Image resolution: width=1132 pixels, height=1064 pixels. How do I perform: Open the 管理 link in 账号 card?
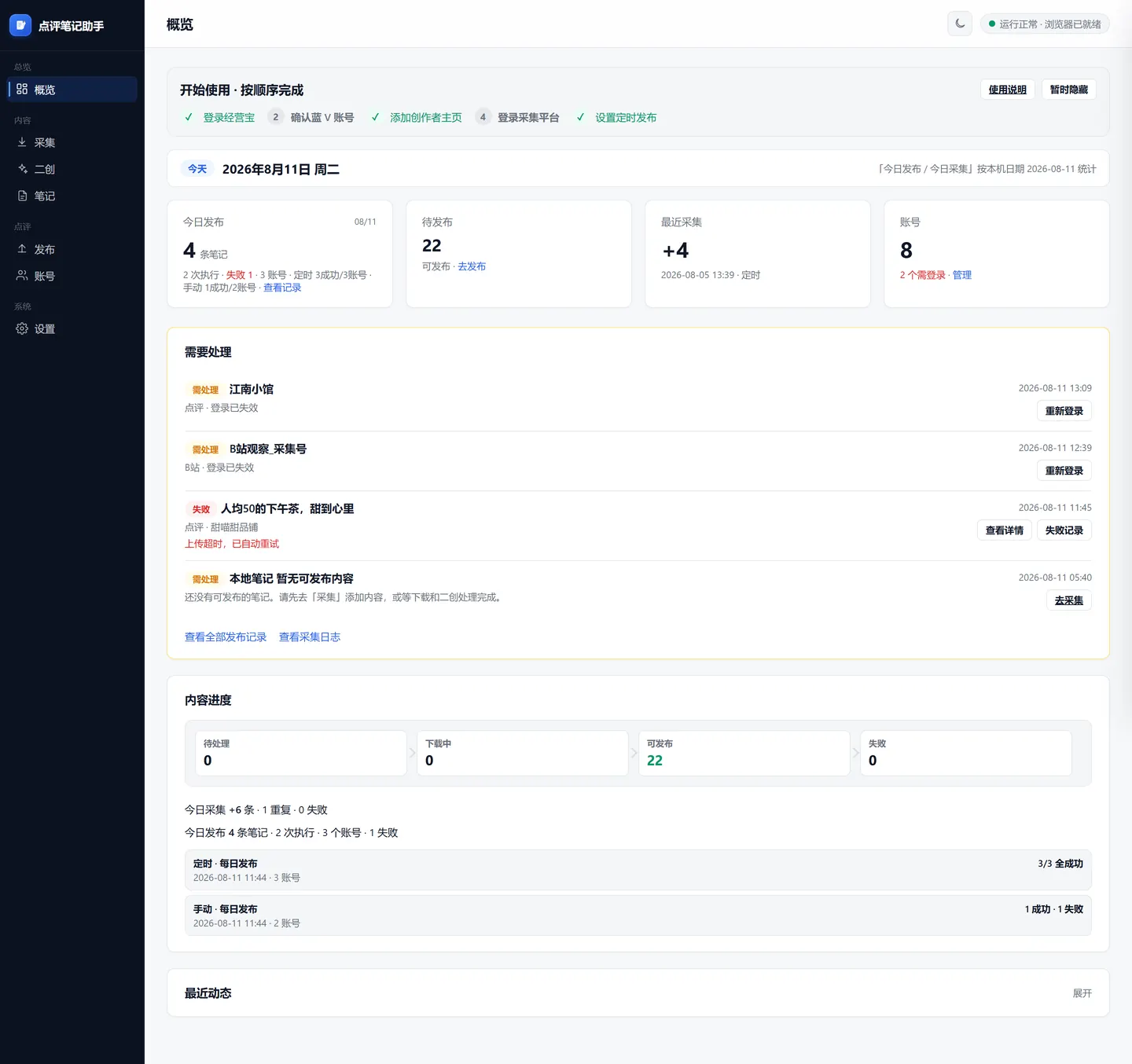[962, 275]
